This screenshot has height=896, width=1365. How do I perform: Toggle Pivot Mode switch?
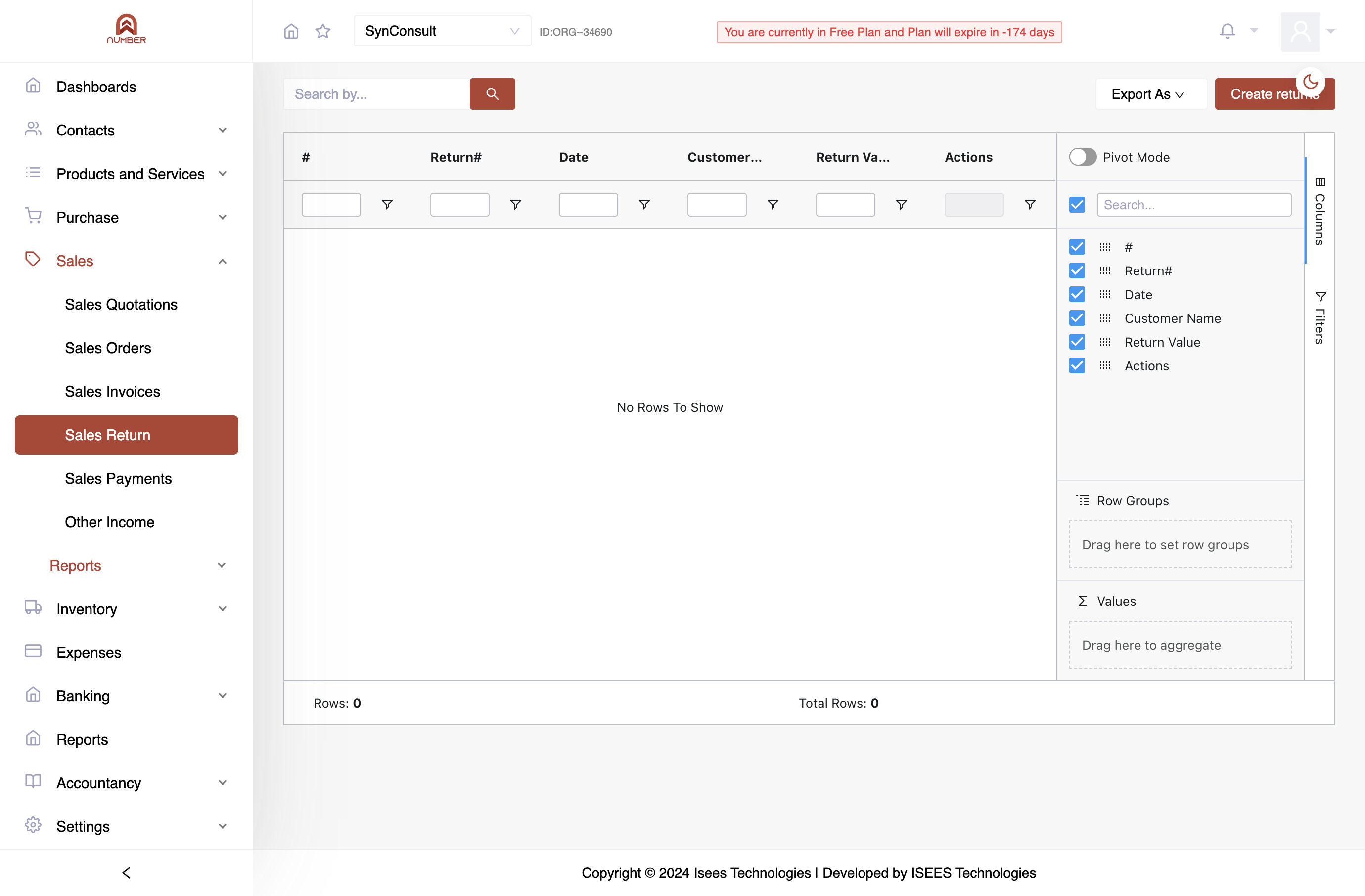click(x=1082, y=157)
